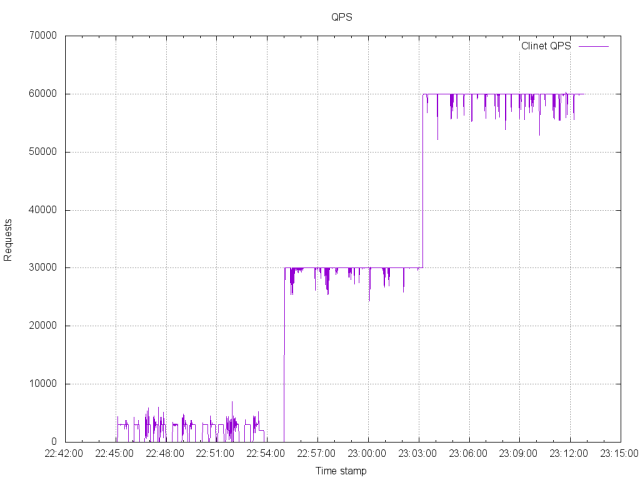Click the 50000 y-axis tick label
This screenshot has width=640, height=480.
click(43, 152)
